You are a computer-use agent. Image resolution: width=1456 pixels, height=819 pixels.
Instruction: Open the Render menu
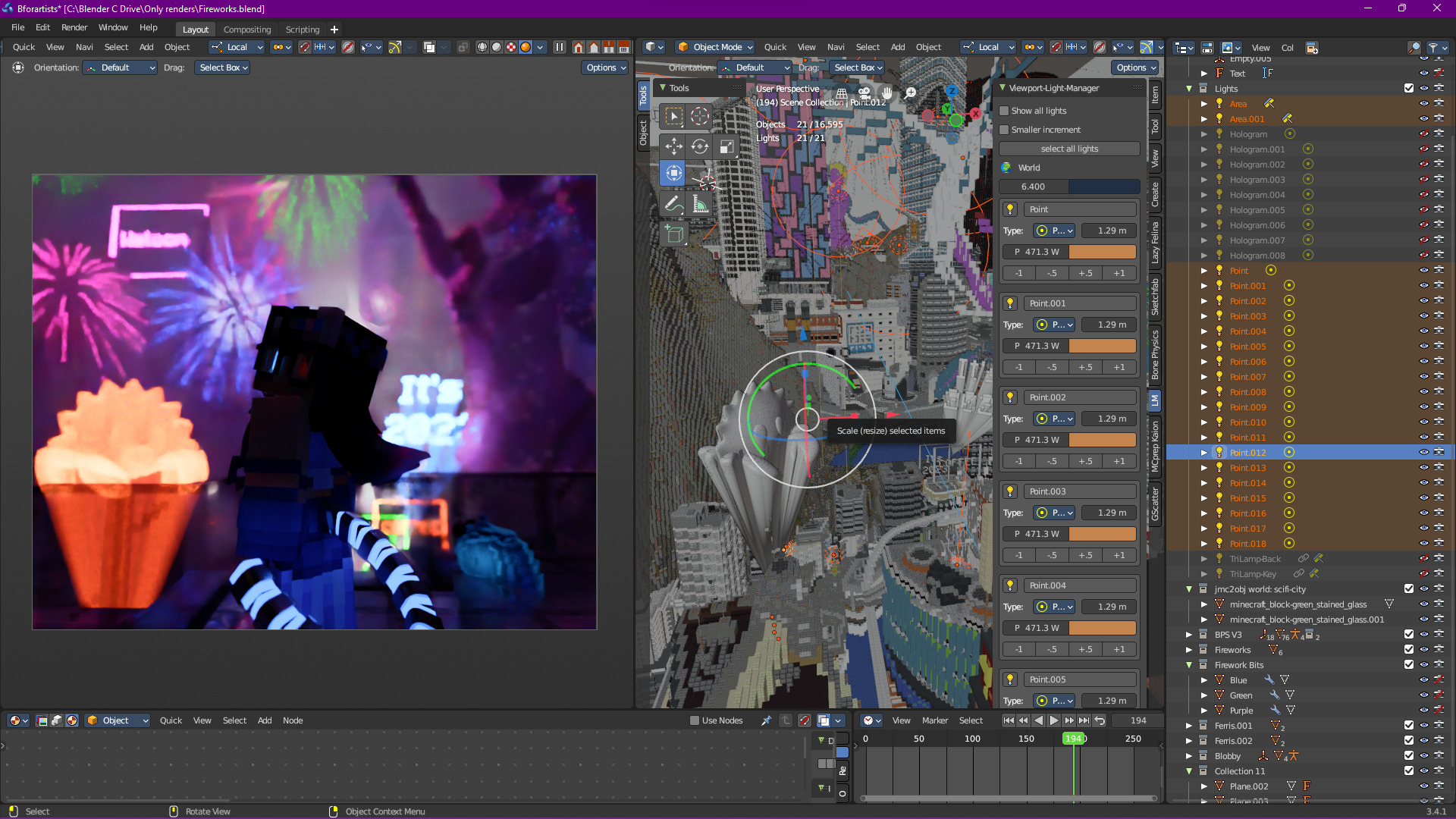74,27
